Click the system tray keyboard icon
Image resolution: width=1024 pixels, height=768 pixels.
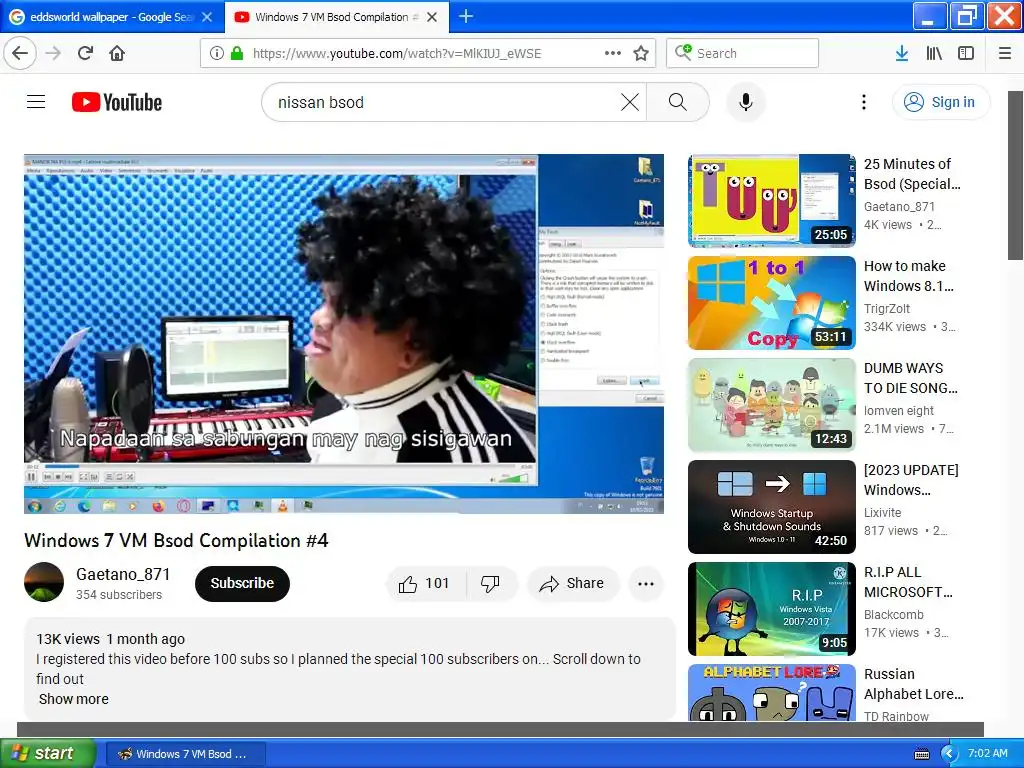(x=921, y=754)
